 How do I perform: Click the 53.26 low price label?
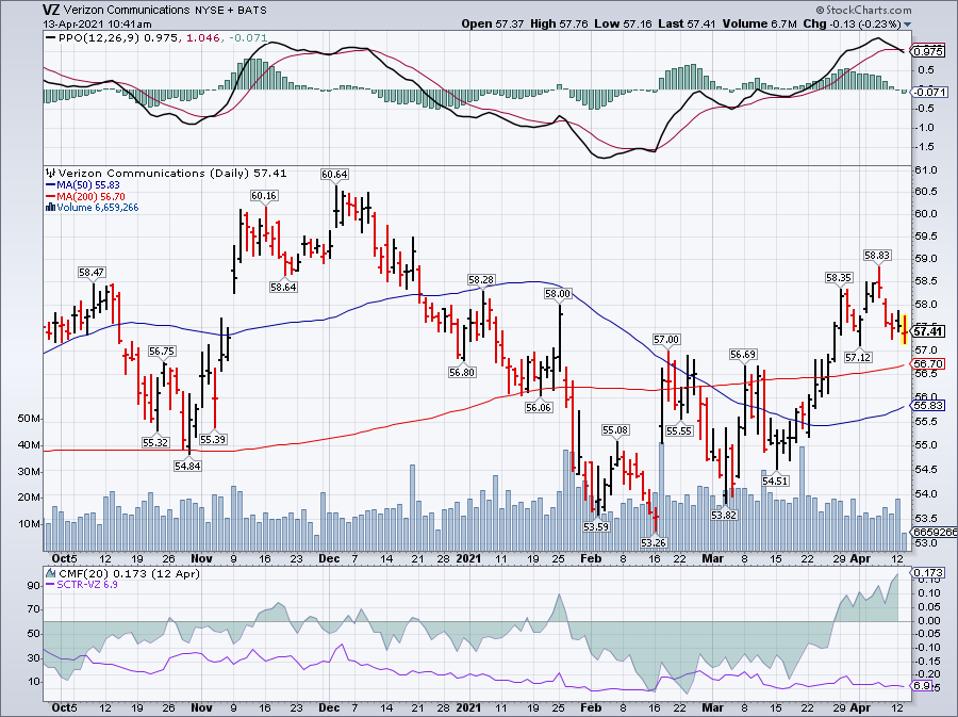(x=654, y=542)
